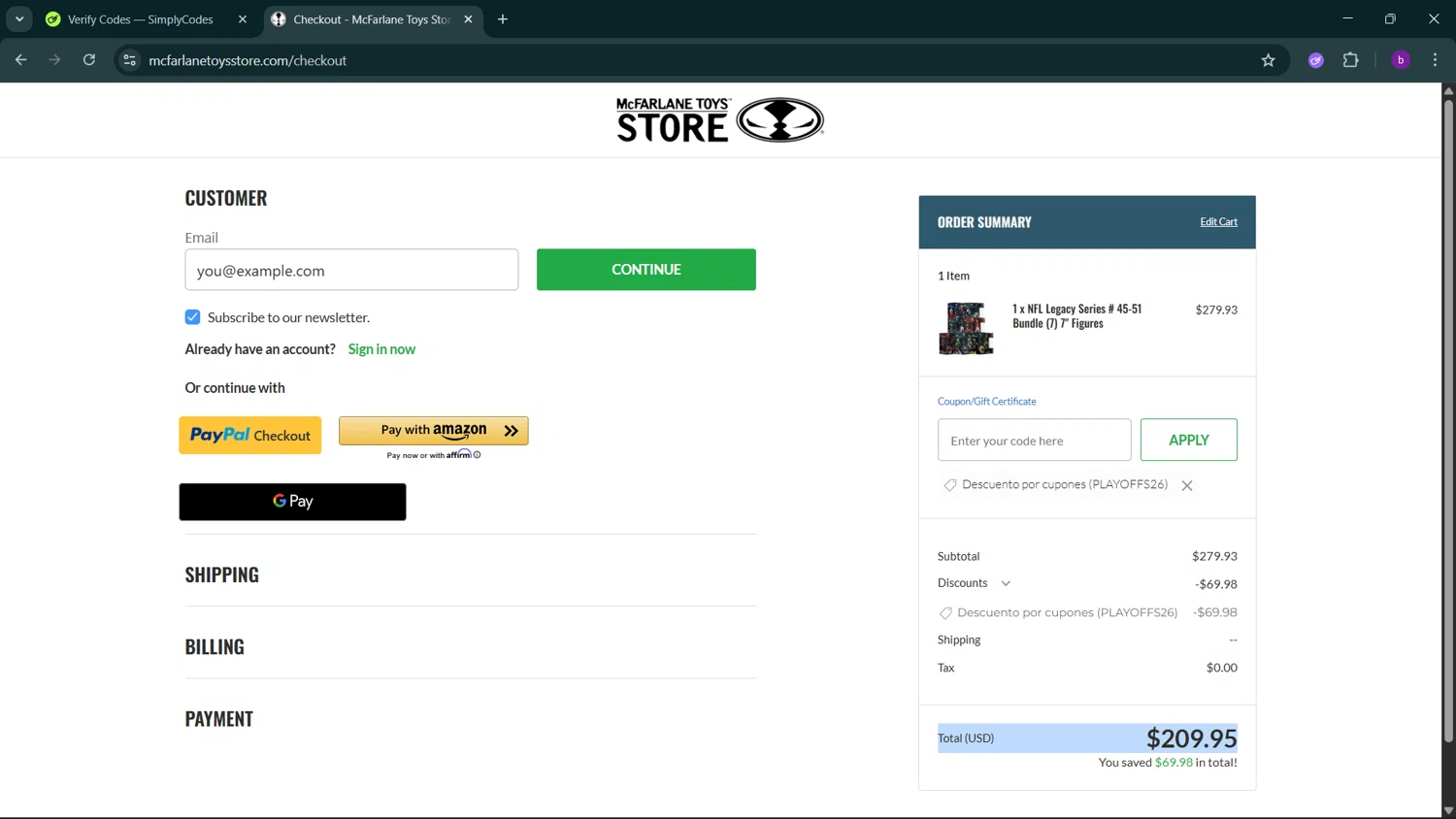The width and height of the screenshot is (1456, 819).
Task: Click Edit Cart link in Order Summary
Action: [x=1218, y=222]
